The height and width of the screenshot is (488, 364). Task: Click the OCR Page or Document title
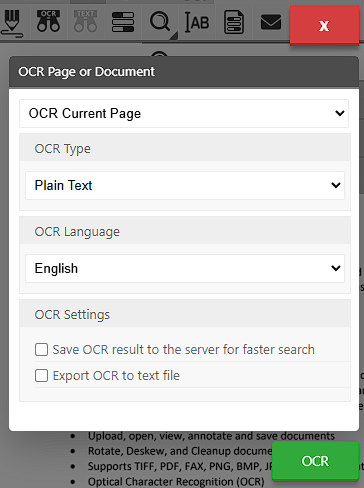pos(86,72)
